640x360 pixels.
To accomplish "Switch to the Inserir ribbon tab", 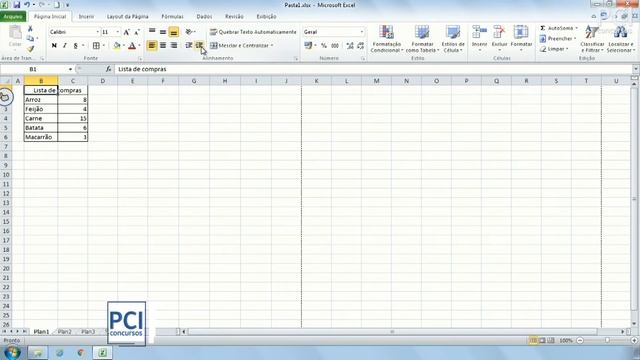I will click(86, 17).
